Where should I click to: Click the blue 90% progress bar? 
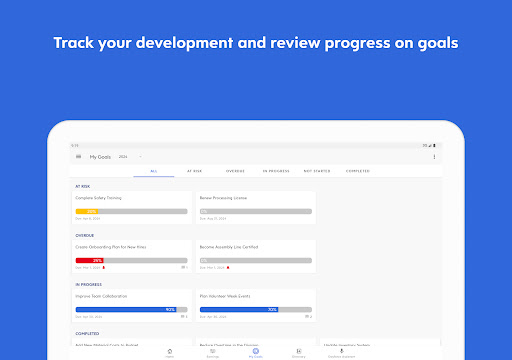click(131, 309)
